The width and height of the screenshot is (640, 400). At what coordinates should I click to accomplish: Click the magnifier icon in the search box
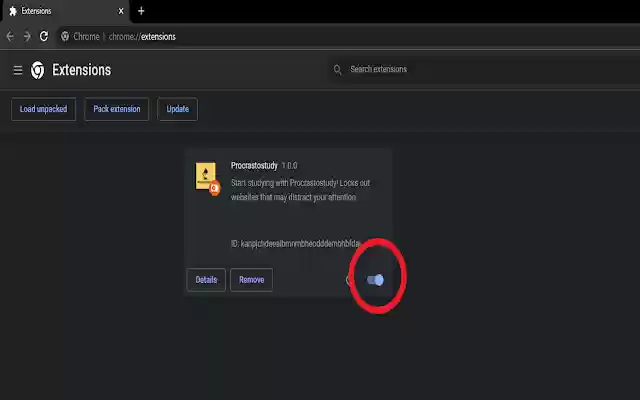point(337,70)
